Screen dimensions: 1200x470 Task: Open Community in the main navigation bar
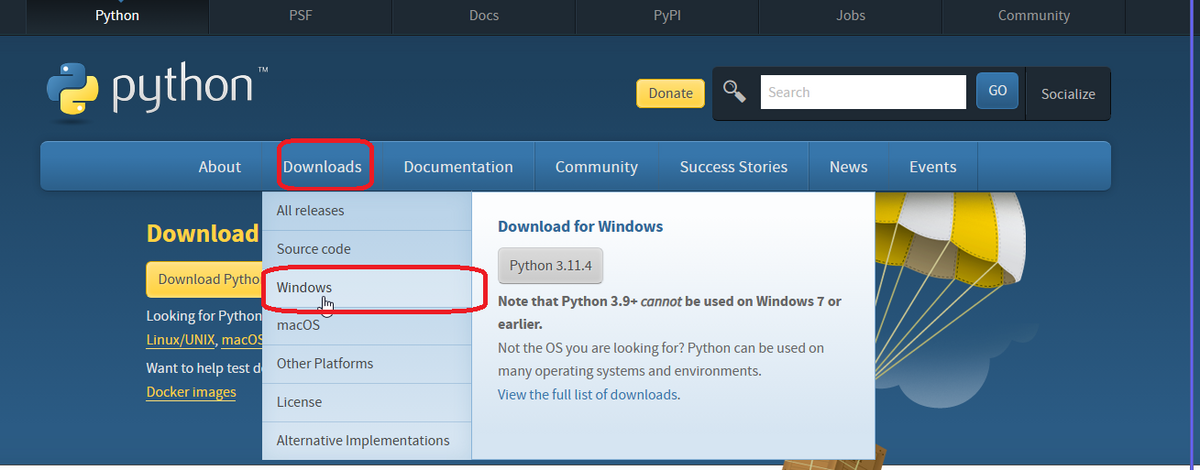(x=596, y=167)
